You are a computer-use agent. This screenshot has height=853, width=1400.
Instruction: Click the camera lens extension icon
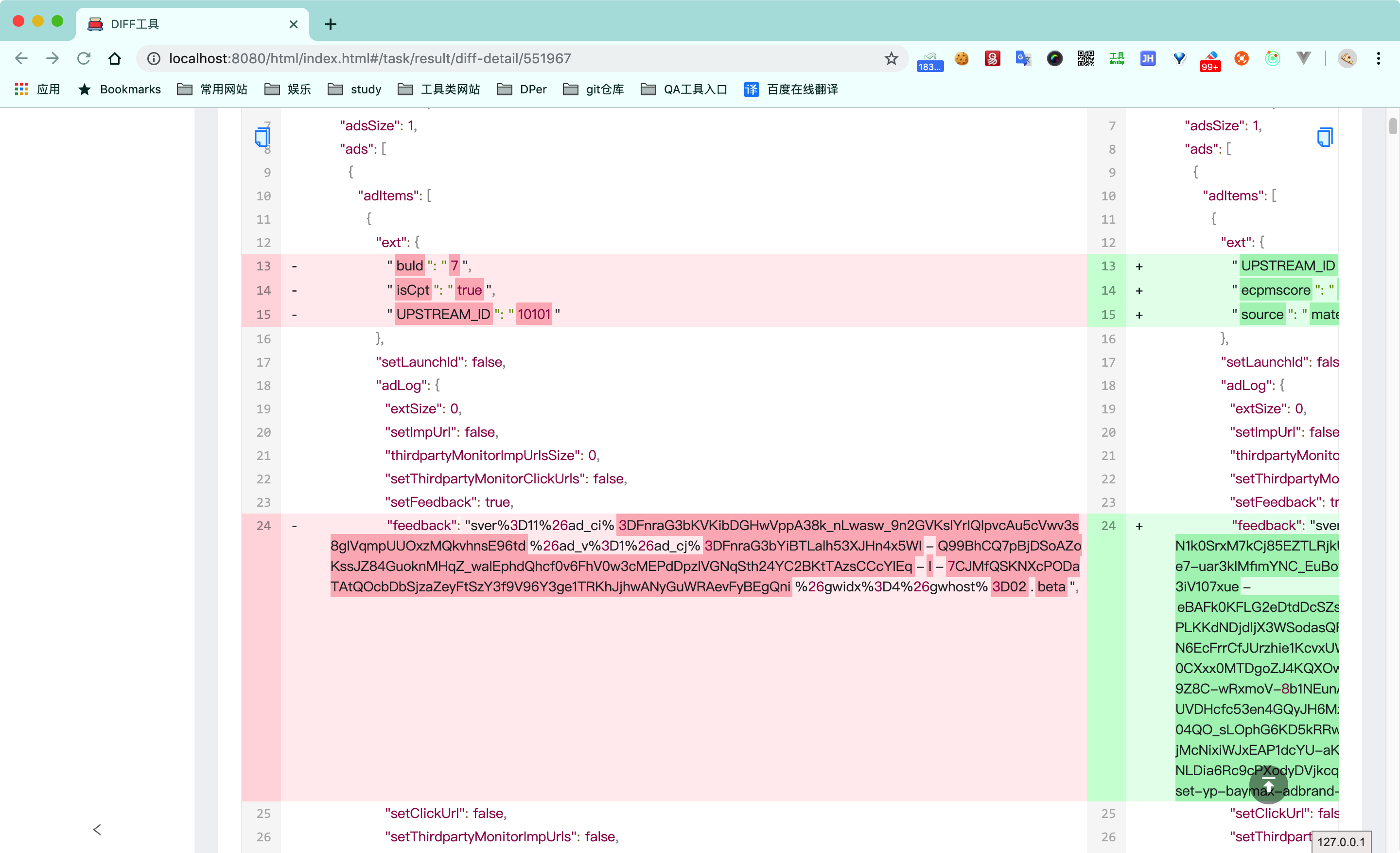tap(1054, 58)
